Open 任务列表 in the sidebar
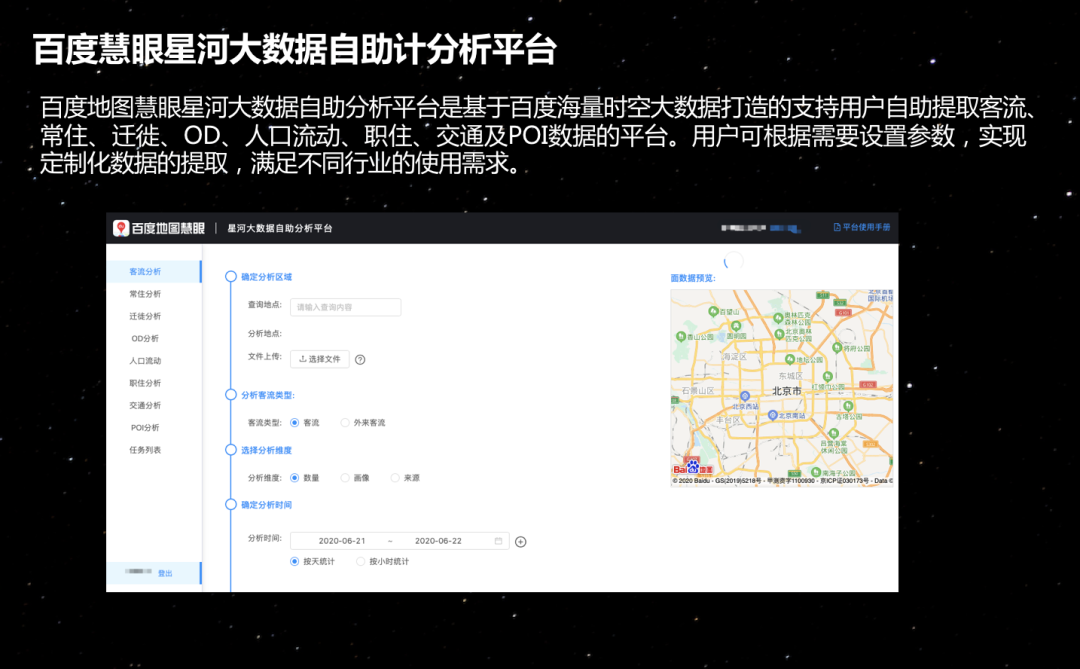The width and height of the screenshot is (1080, 669). 145,450
